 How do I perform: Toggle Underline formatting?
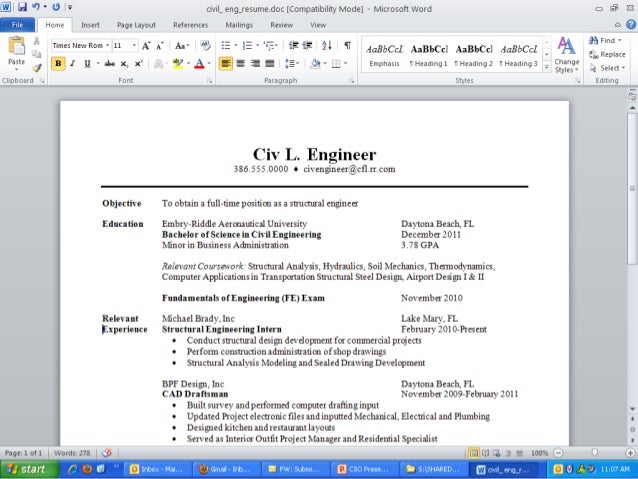pos(87,63)
